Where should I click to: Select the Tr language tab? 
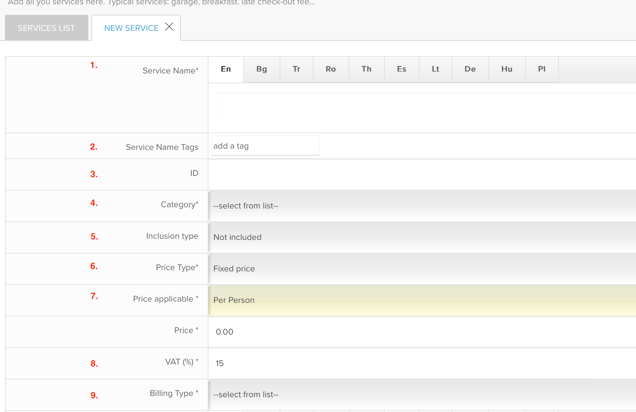click(x=297, y=69)
